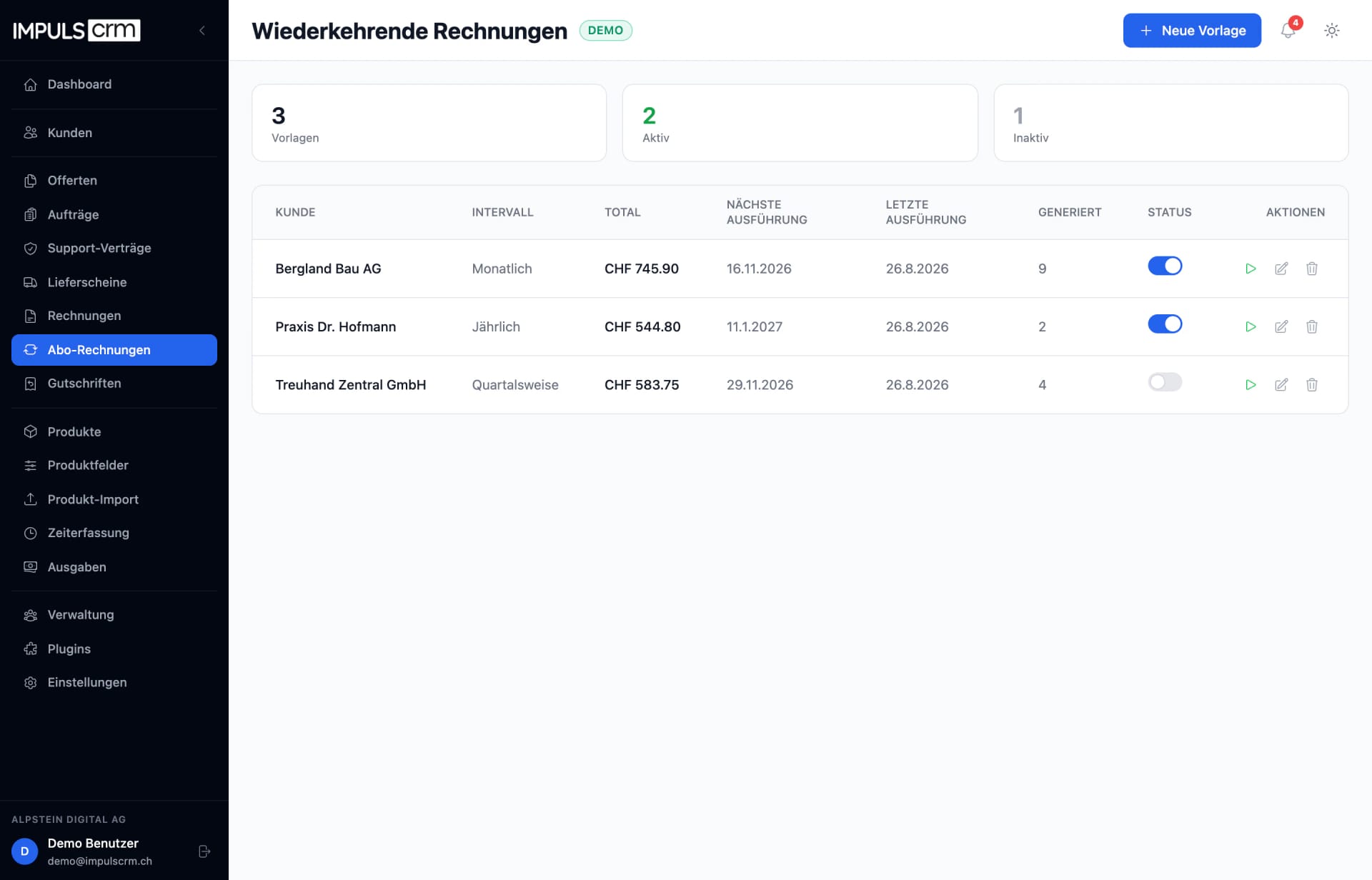Enable the Treuhand Zentral GmbH status toggle
The height and width of the screenshot is (880, 1372).
tap(1165, 382)
